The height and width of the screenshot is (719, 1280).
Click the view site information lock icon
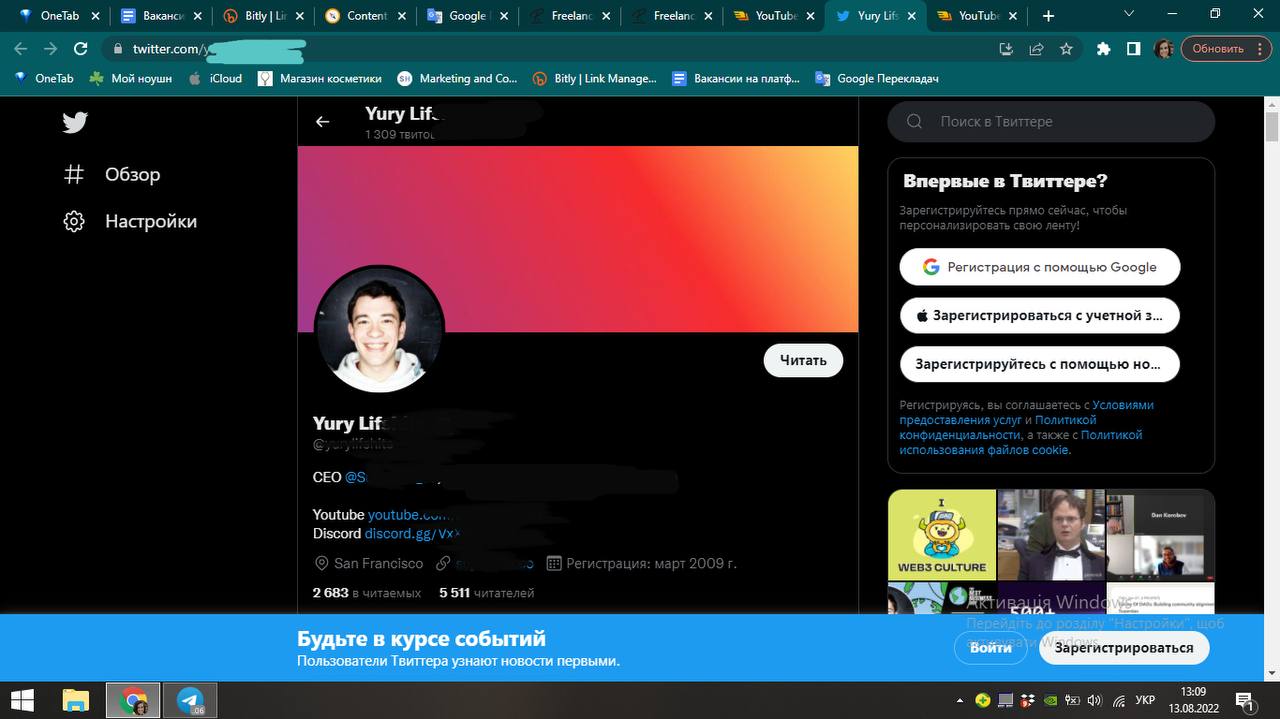pyautogui.click(x=118, y=48)
